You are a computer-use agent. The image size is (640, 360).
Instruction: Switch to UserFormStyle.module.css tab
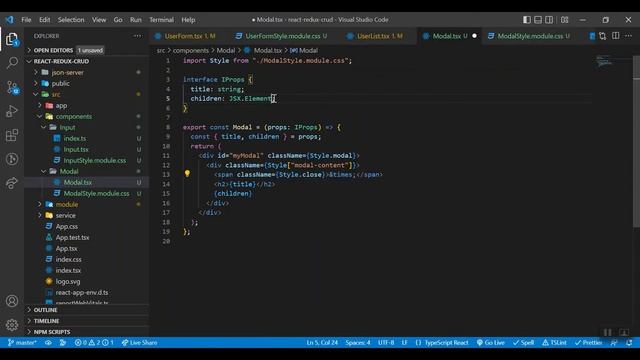pos(282,36)
